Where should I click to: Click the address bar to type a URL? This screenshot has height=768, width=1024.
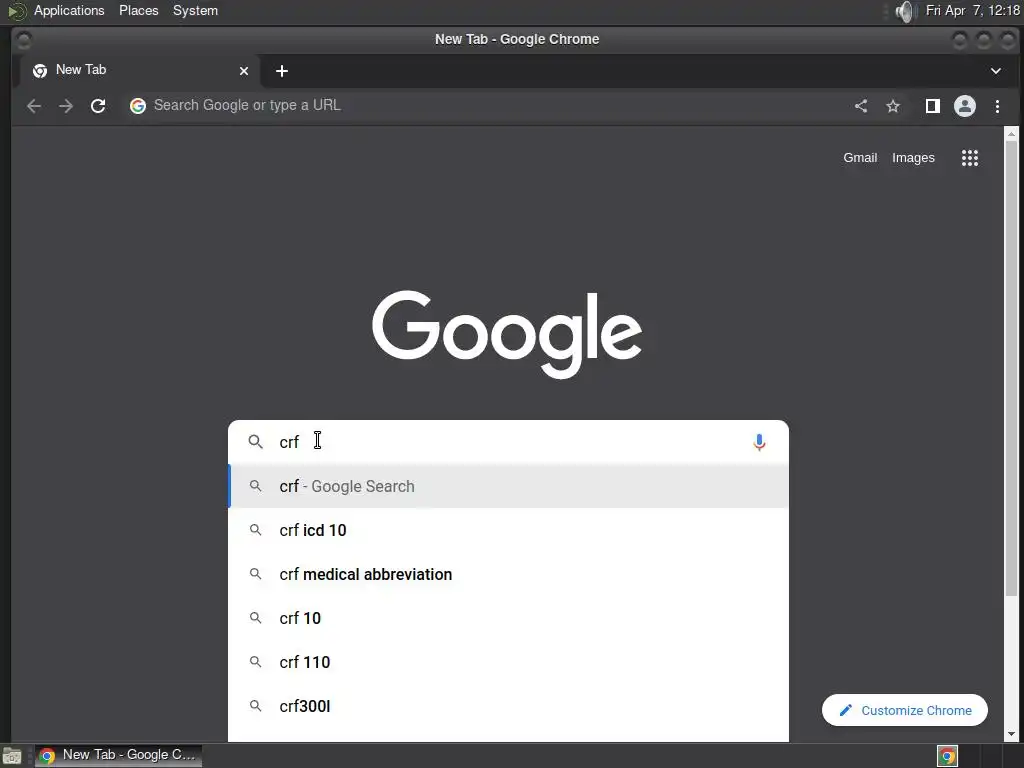(490, 106)
